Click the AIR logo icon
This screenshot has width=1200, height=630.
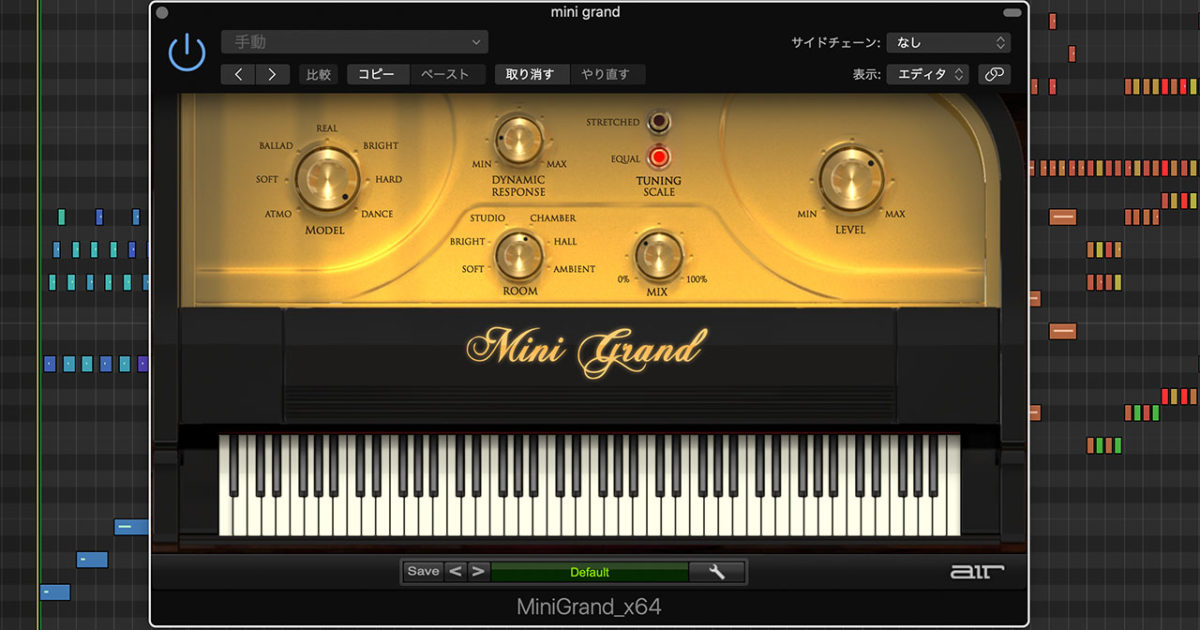[977, 572]
